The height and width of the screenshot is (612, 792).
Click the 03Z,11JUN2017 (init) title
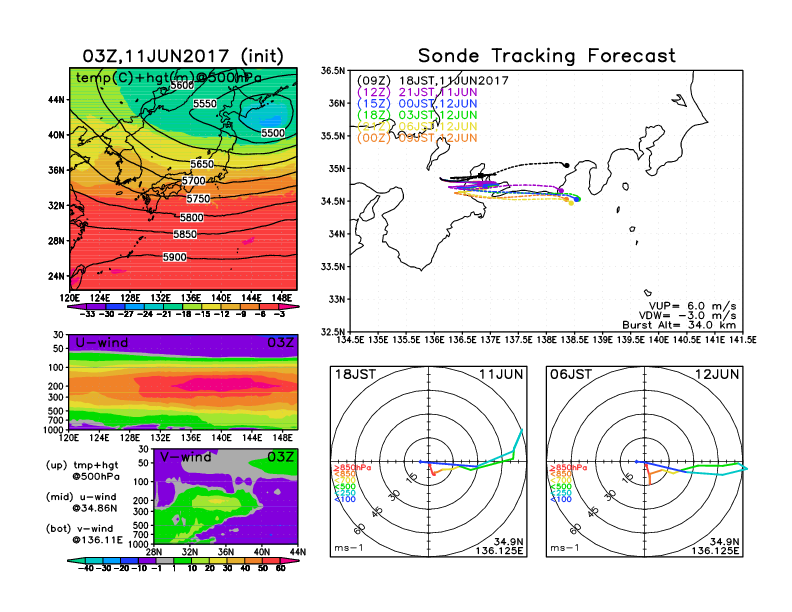184,54
